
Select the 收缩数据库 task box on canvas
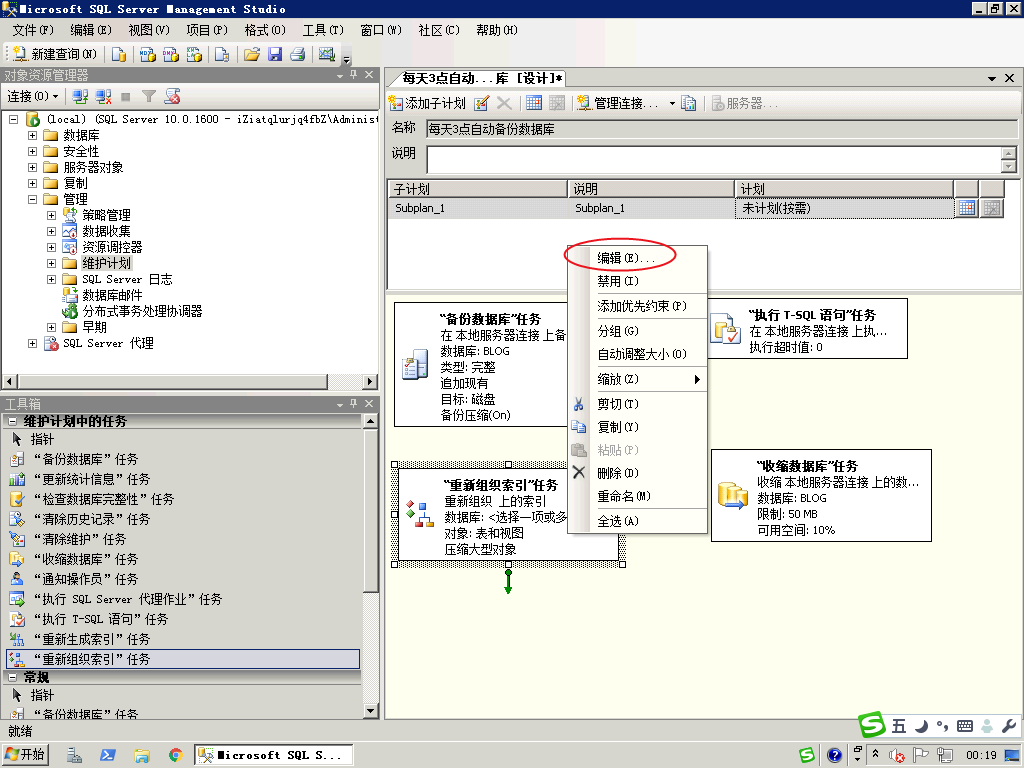point(822,495)
